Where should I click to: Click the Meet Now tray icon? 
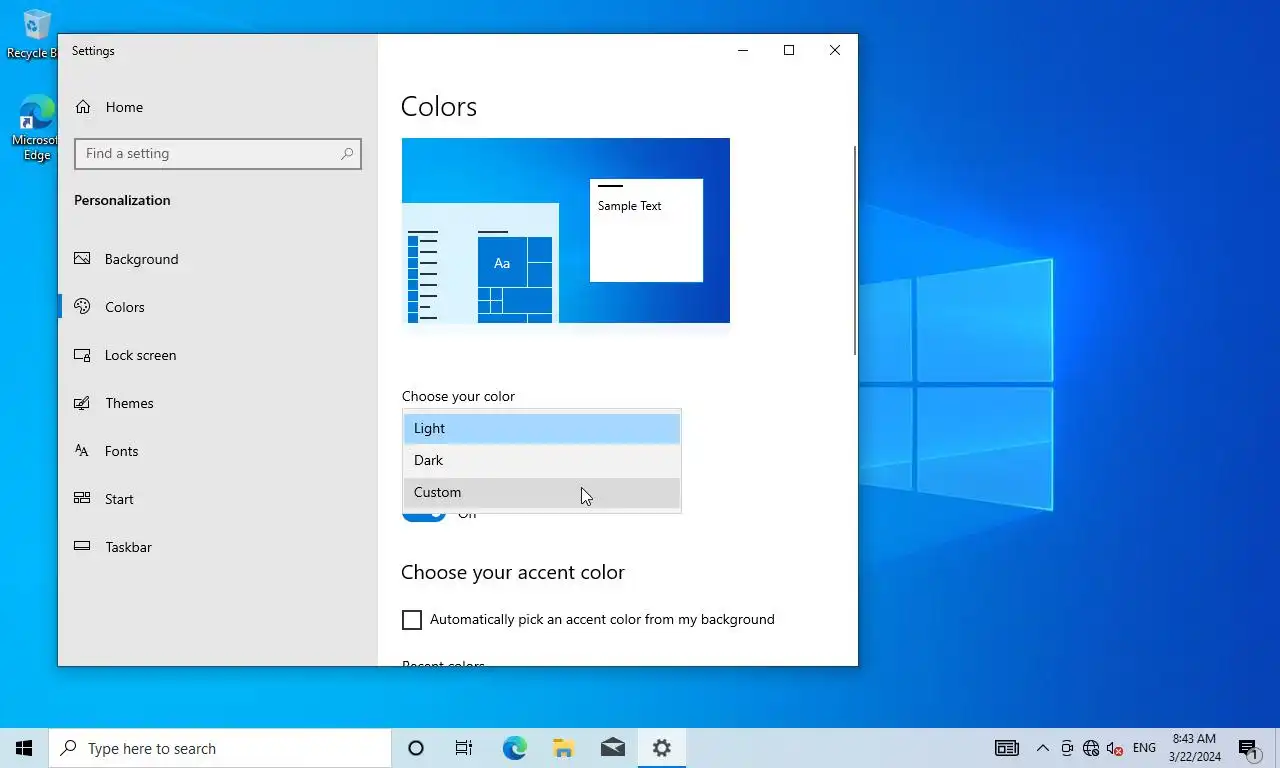point(1067,748)
